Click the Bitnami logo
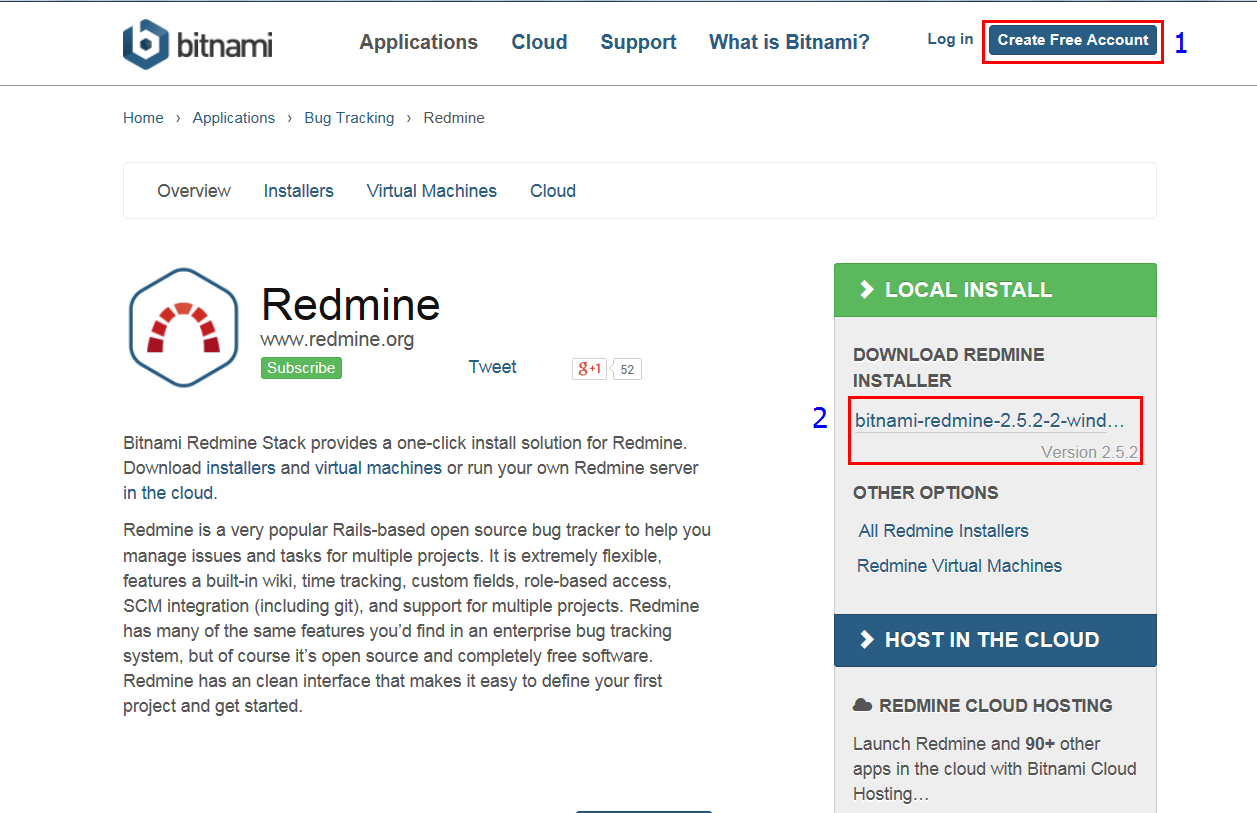 point(197,43)
